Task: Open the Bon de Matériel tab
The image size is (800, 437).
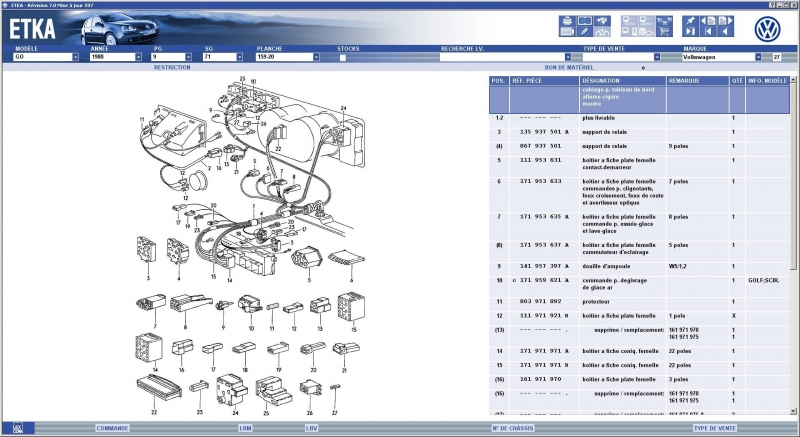Action: pyautogui.click(x=567, y=67)
